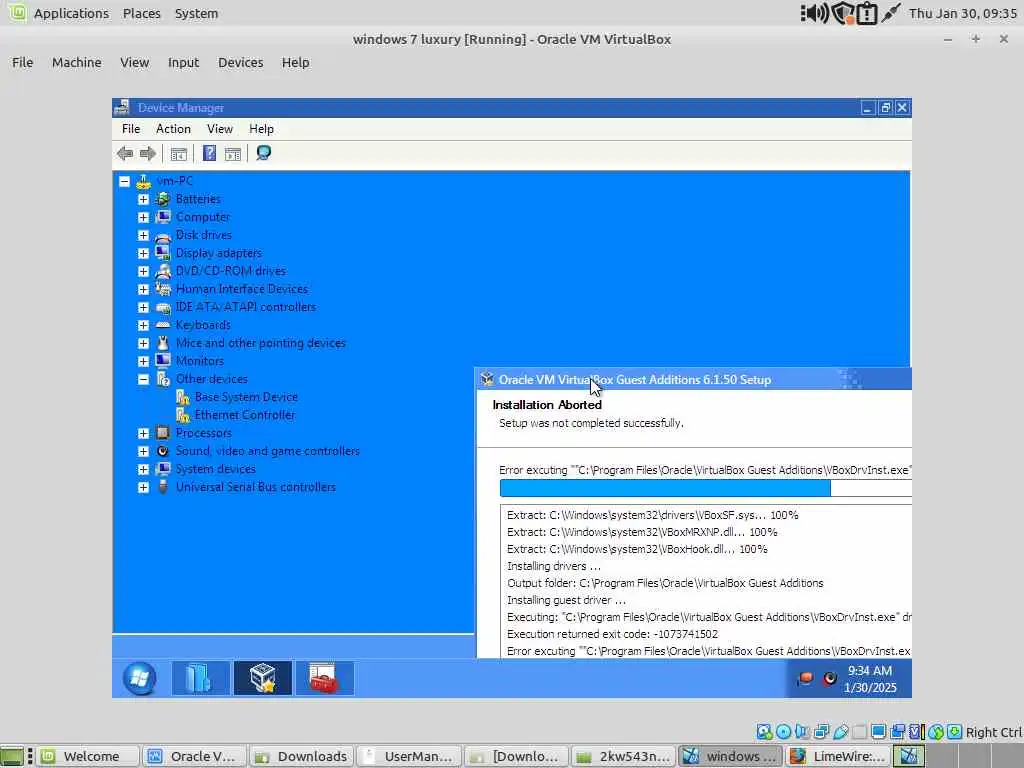Open the host Places menu
This screenshot has width=1024, height=768.
[141, 13]
